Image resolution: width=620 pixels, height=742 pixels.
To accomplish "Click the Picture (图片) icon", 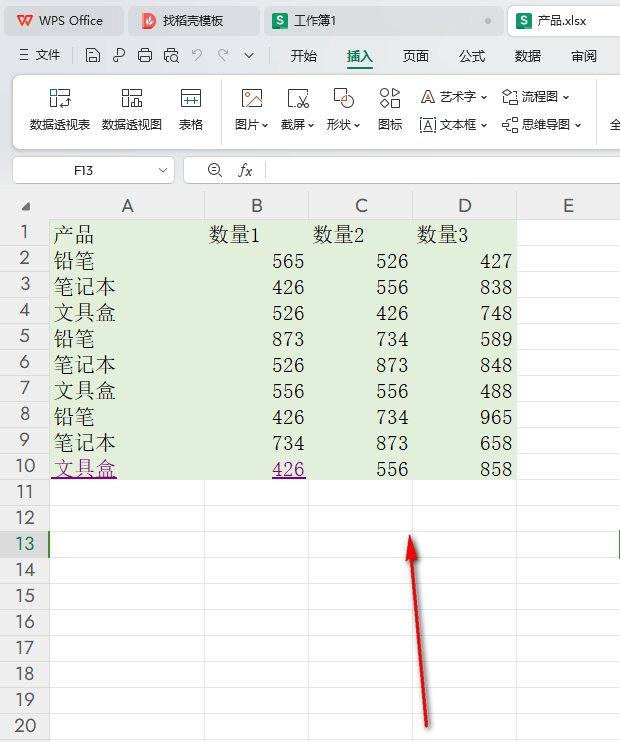I will 252,99.
